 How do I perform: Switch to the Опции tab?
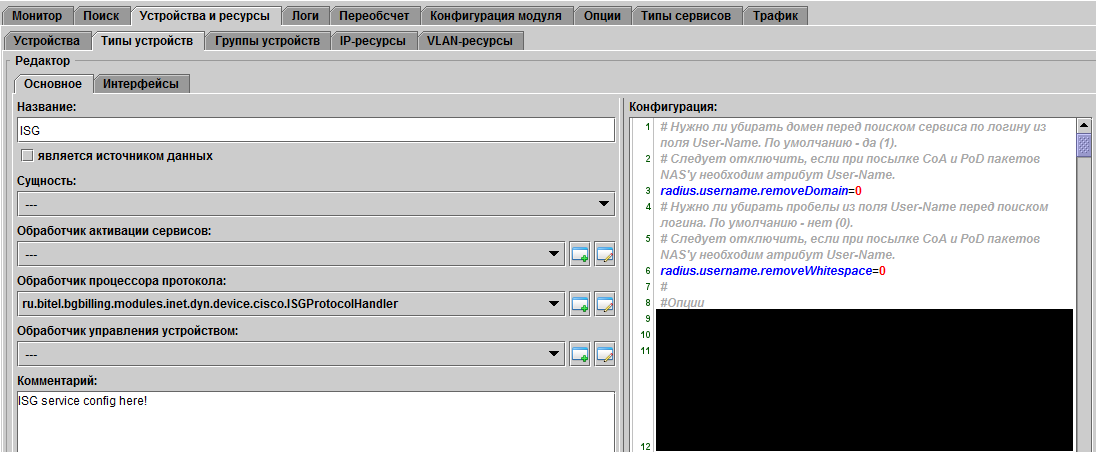pos(602,15)
